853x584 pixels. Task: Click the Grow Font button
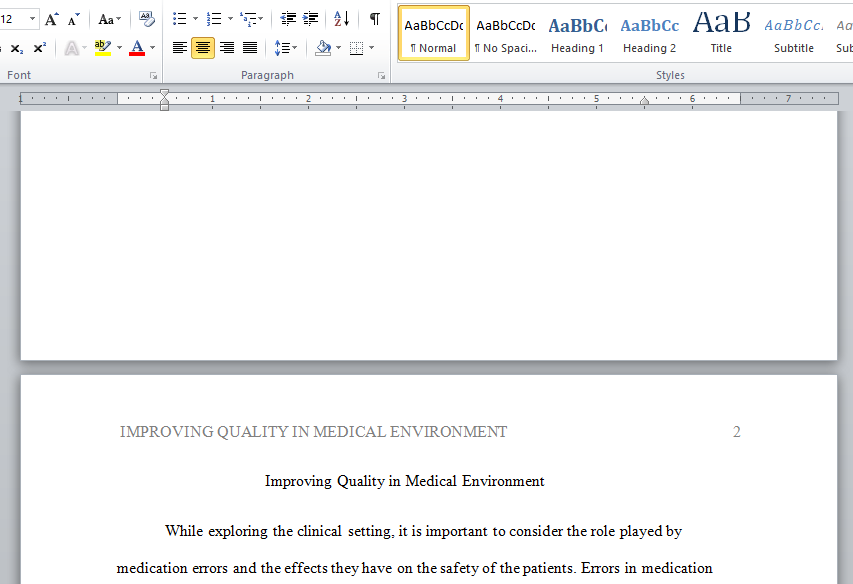click(52, 20)
